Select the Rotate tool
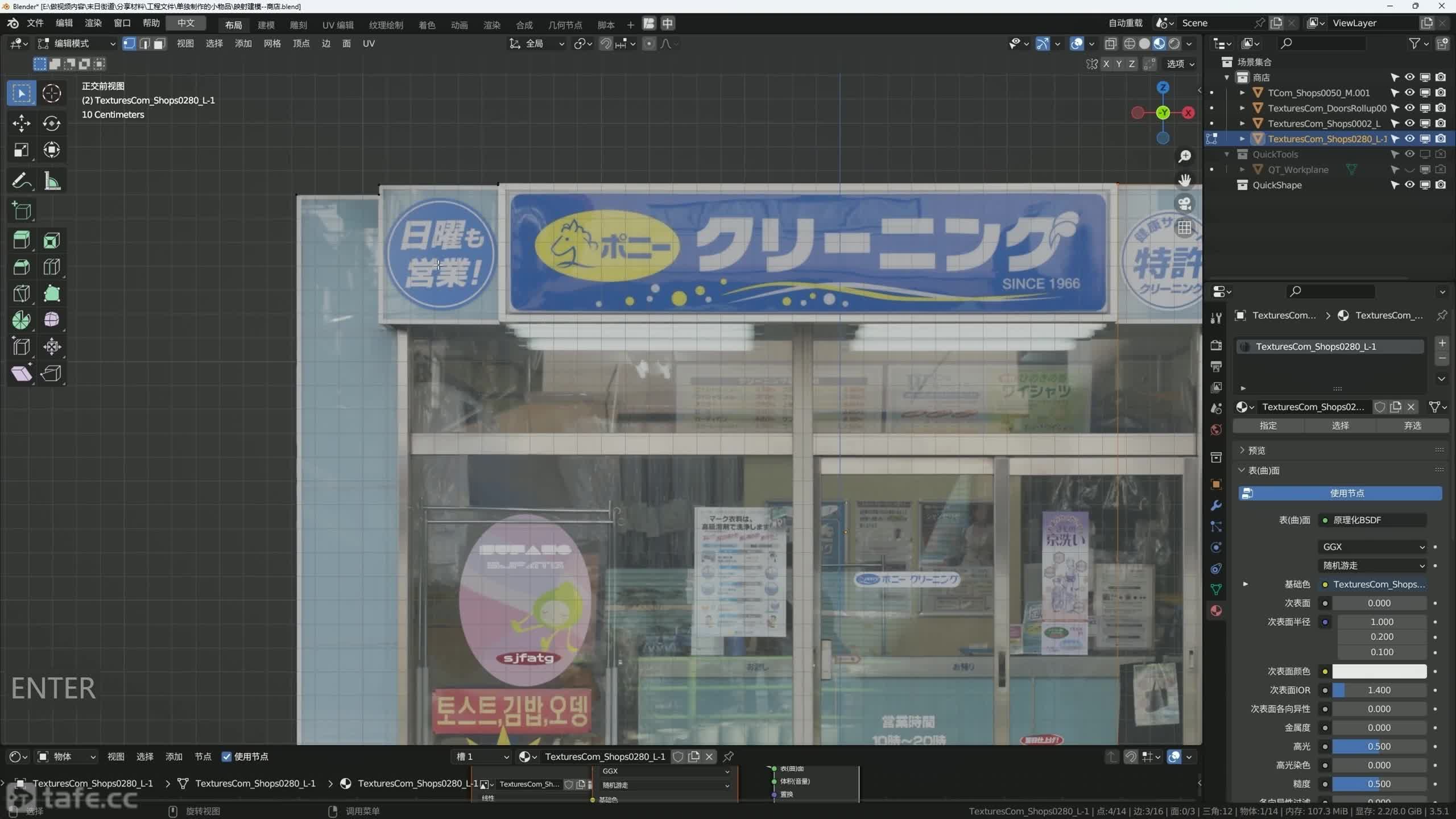 (52, 123)
